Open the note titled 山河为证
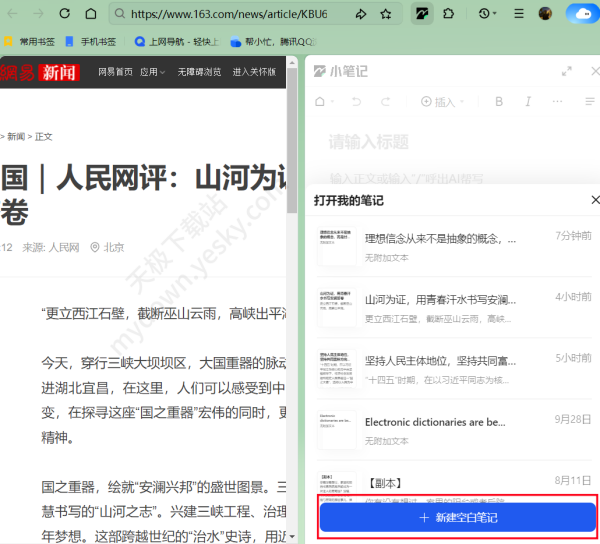This screenshot has height=544, width=600. point(440,299)
